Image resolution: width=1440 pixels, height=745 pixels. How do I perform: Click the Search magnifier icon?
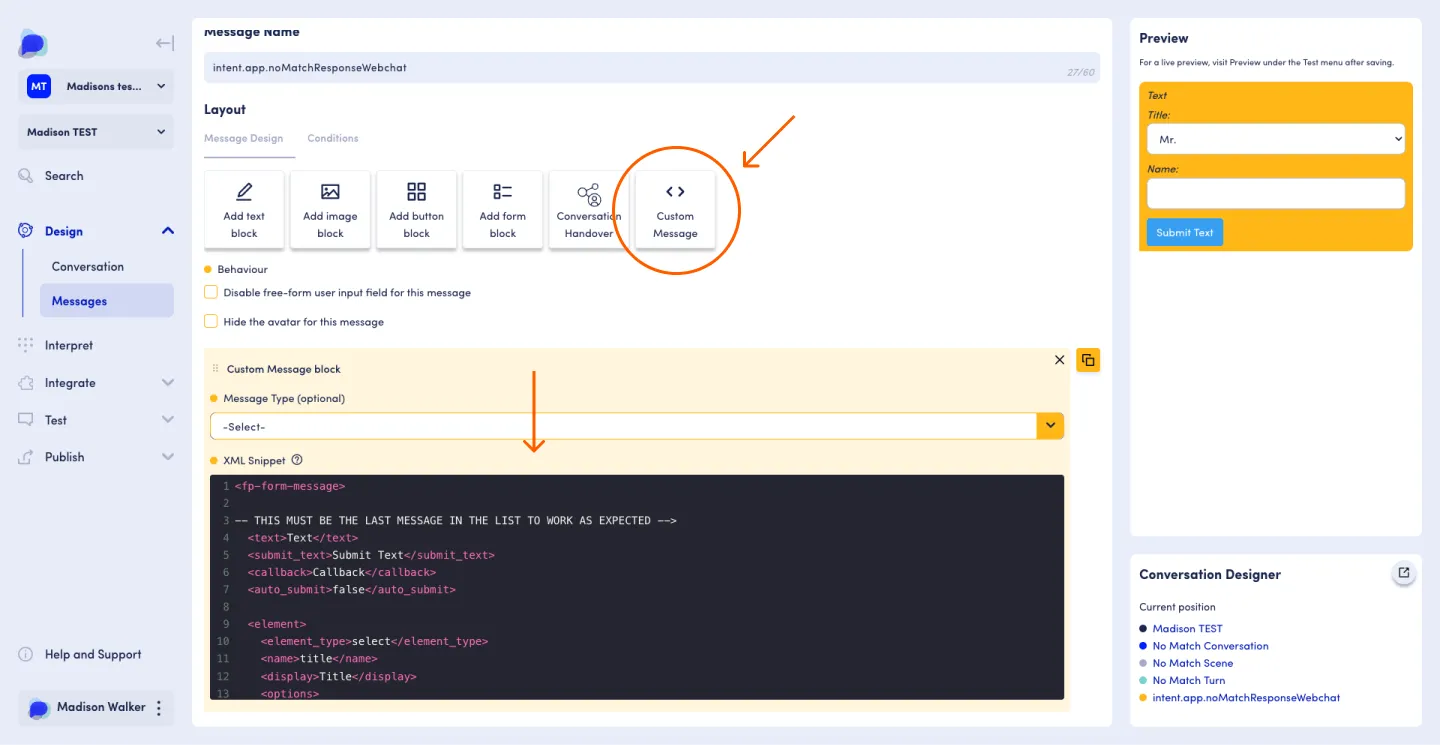[x=26, y=176]
